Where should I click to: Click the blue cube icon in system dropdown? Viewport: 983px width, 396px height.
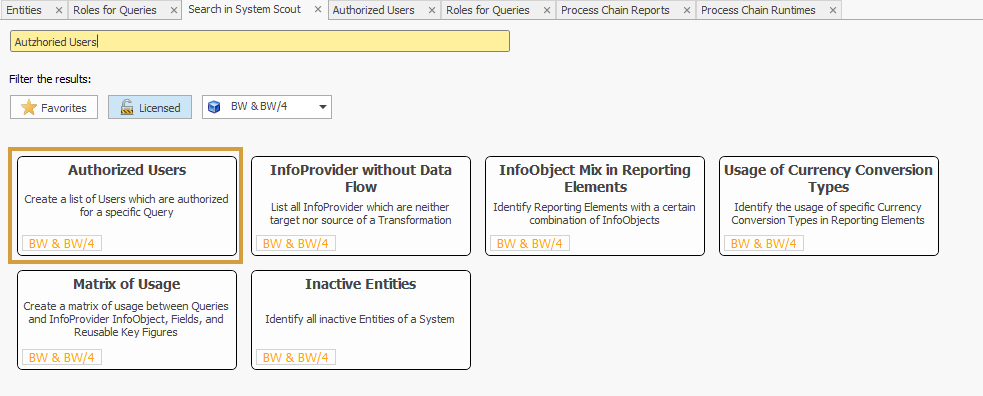214,107
